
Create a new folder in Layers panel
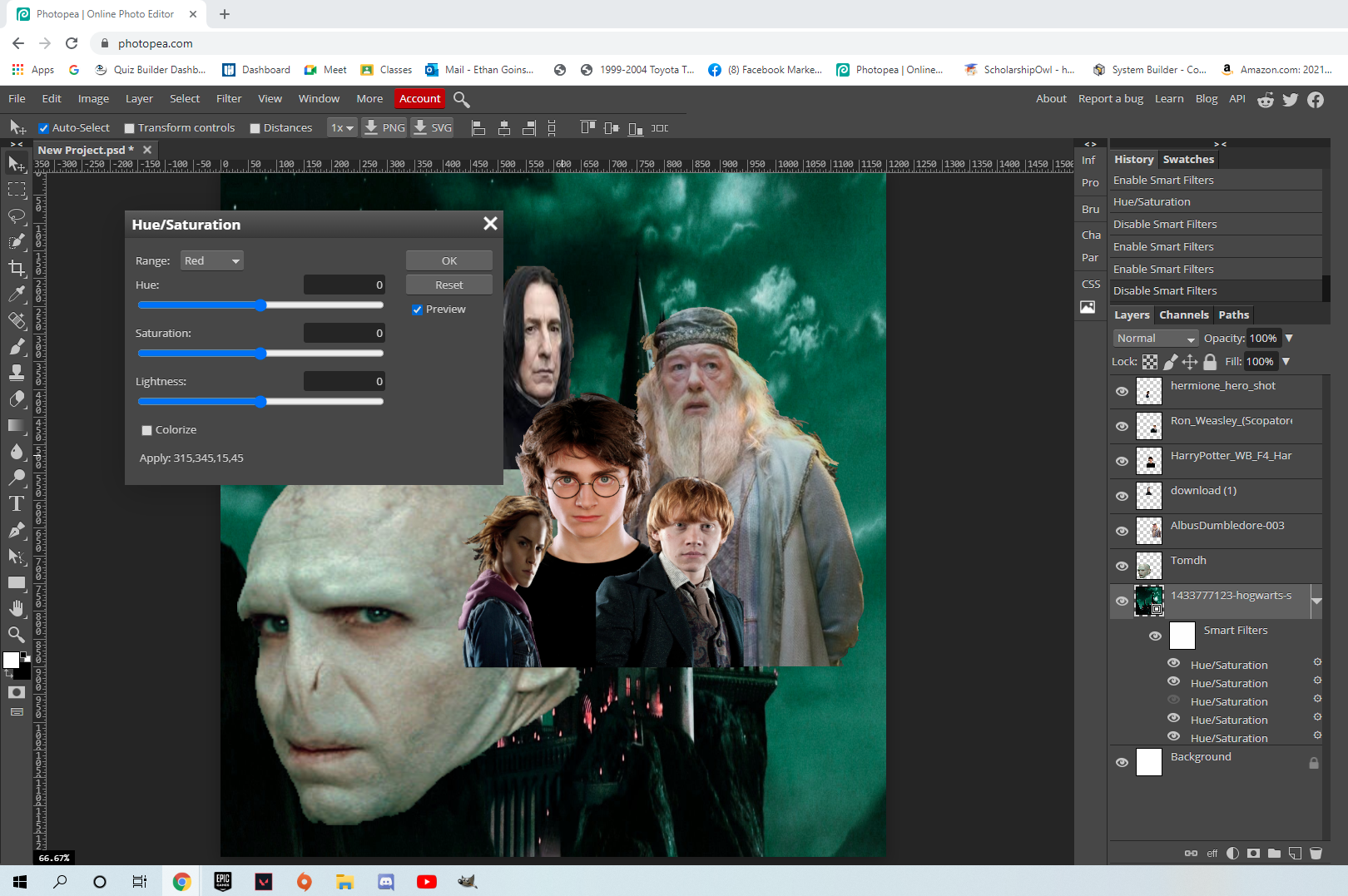click(1274, 853)
